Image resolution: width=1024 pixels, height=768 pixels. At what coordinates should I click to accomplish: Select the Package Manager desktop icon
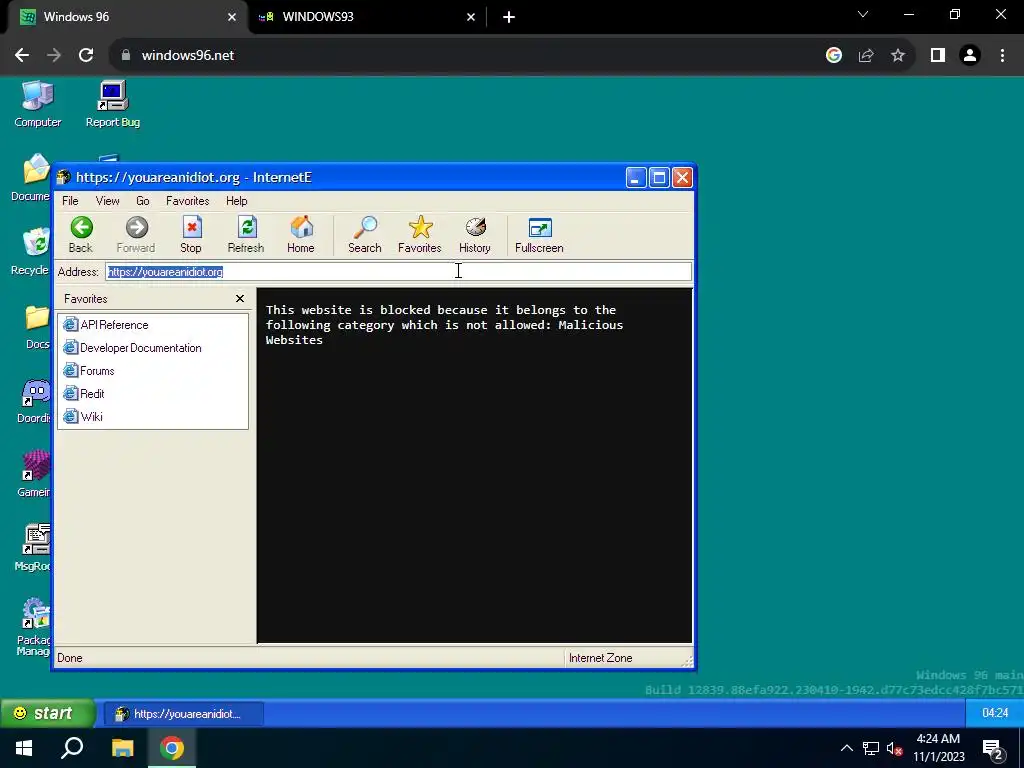33,627
